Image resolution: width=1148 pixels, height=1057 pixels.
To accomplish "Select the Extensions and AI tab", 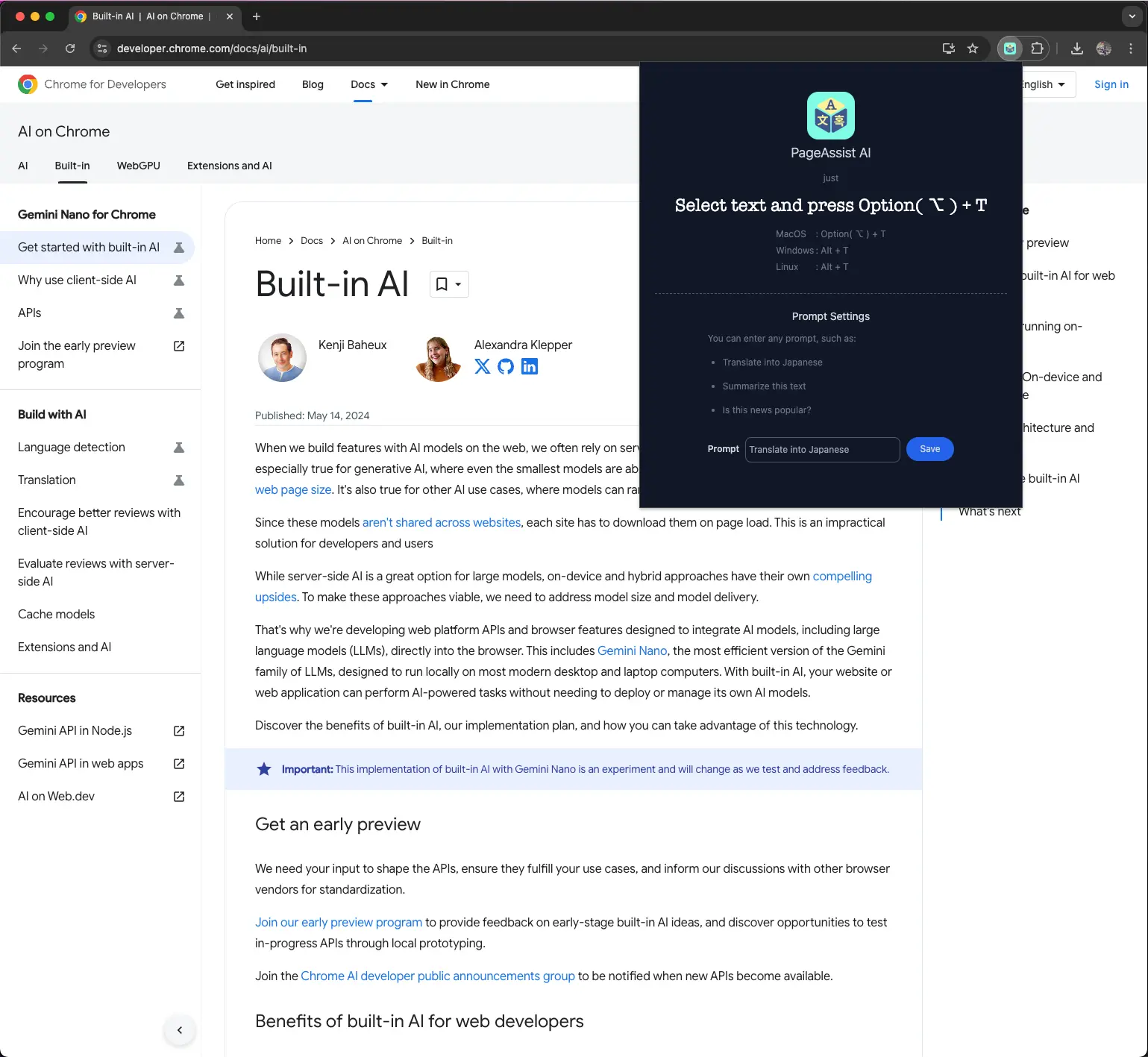I will (229, 166).
